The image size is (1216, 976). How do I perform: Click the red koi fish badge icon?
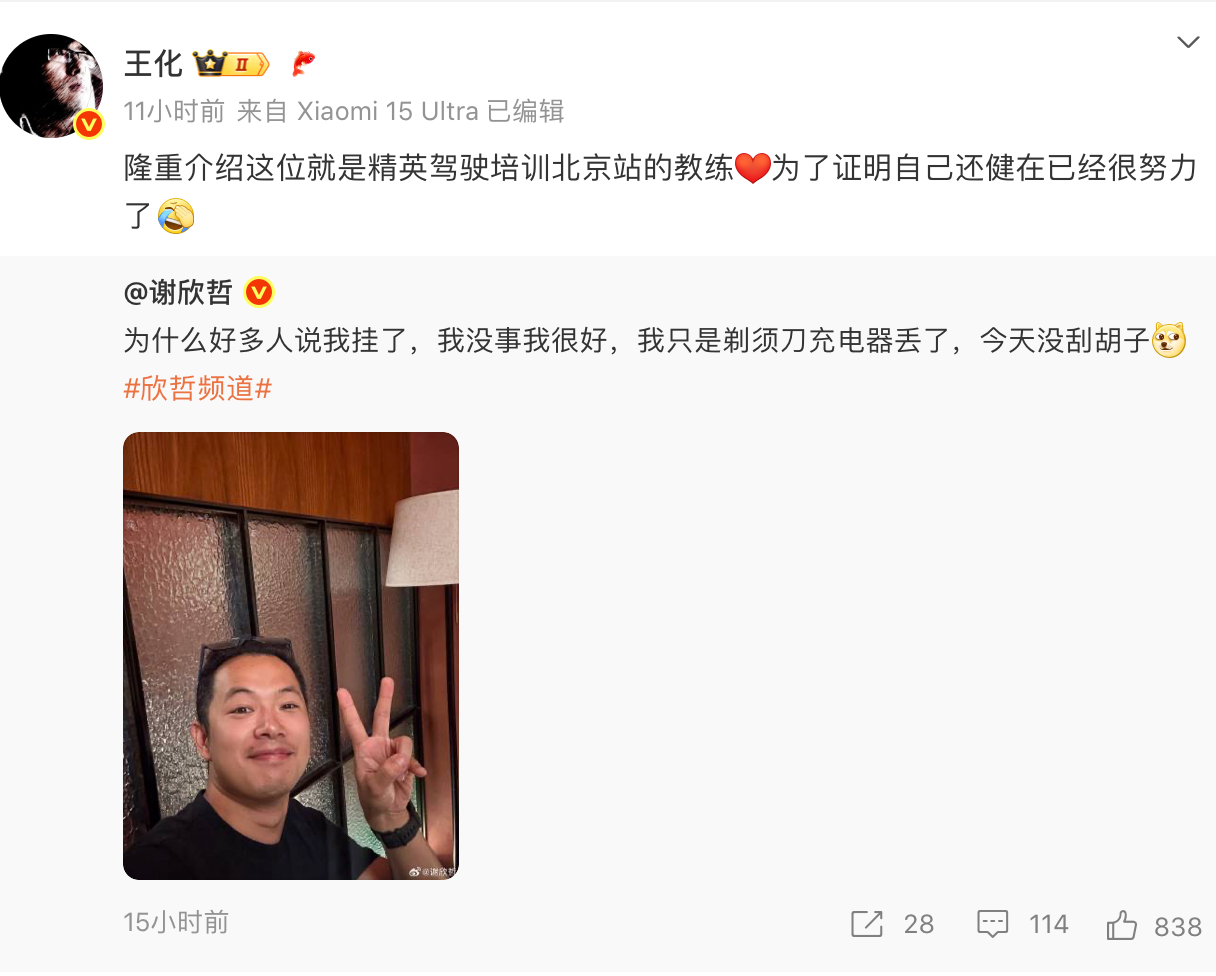click(x=303, y=64)
